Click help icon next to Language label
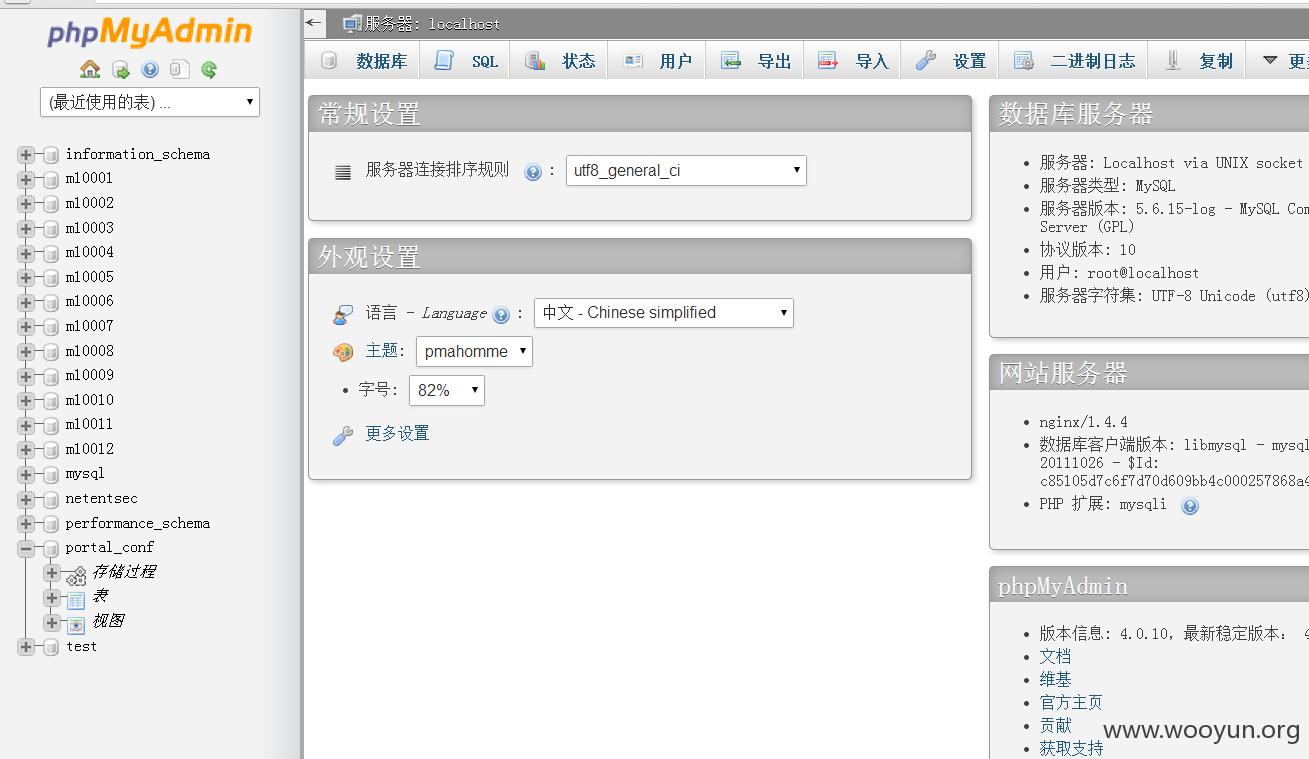This screenshot has width=1309, height=759. 501,315
